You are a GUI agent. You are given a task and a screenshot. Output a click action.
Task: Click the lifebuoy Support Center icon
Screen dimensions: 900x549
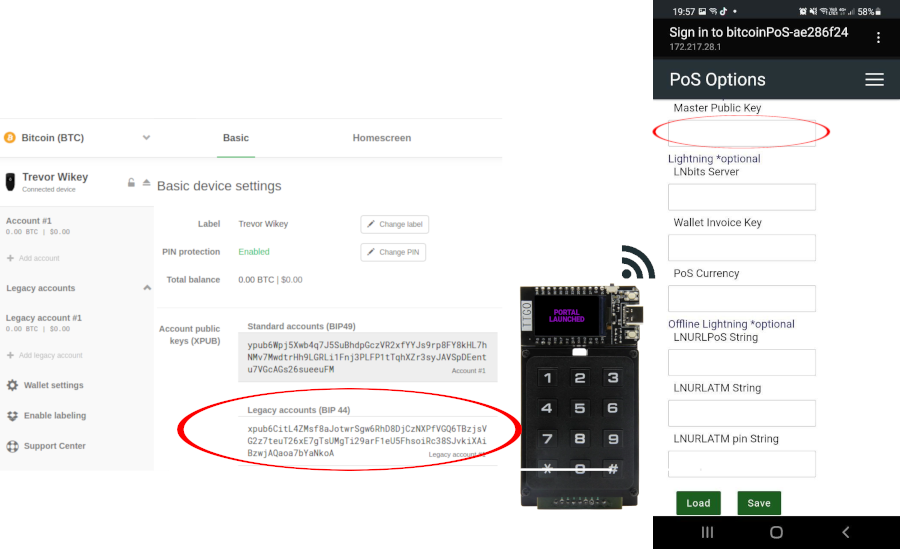pos(13,446)
